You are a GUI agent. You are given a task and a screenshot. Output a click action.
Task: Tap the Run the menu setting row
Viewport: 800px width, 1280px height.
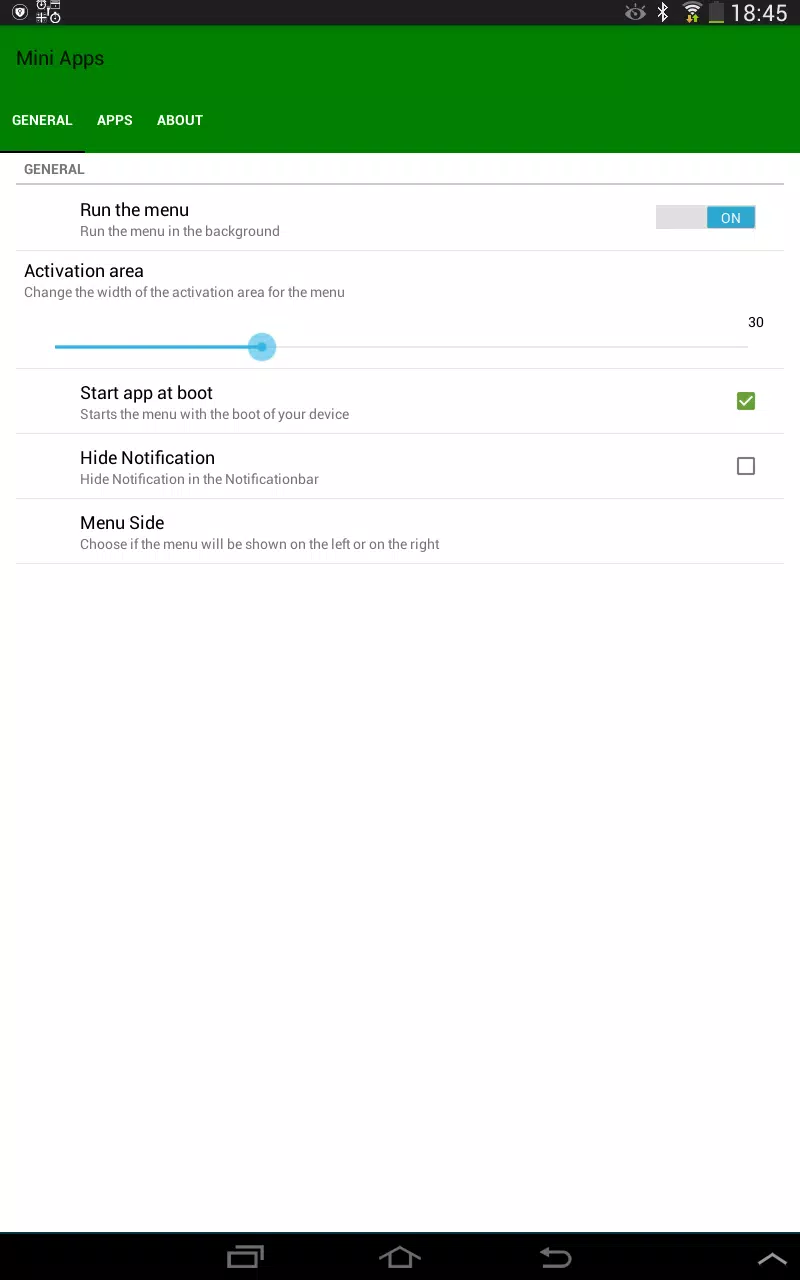click(400, 219)
